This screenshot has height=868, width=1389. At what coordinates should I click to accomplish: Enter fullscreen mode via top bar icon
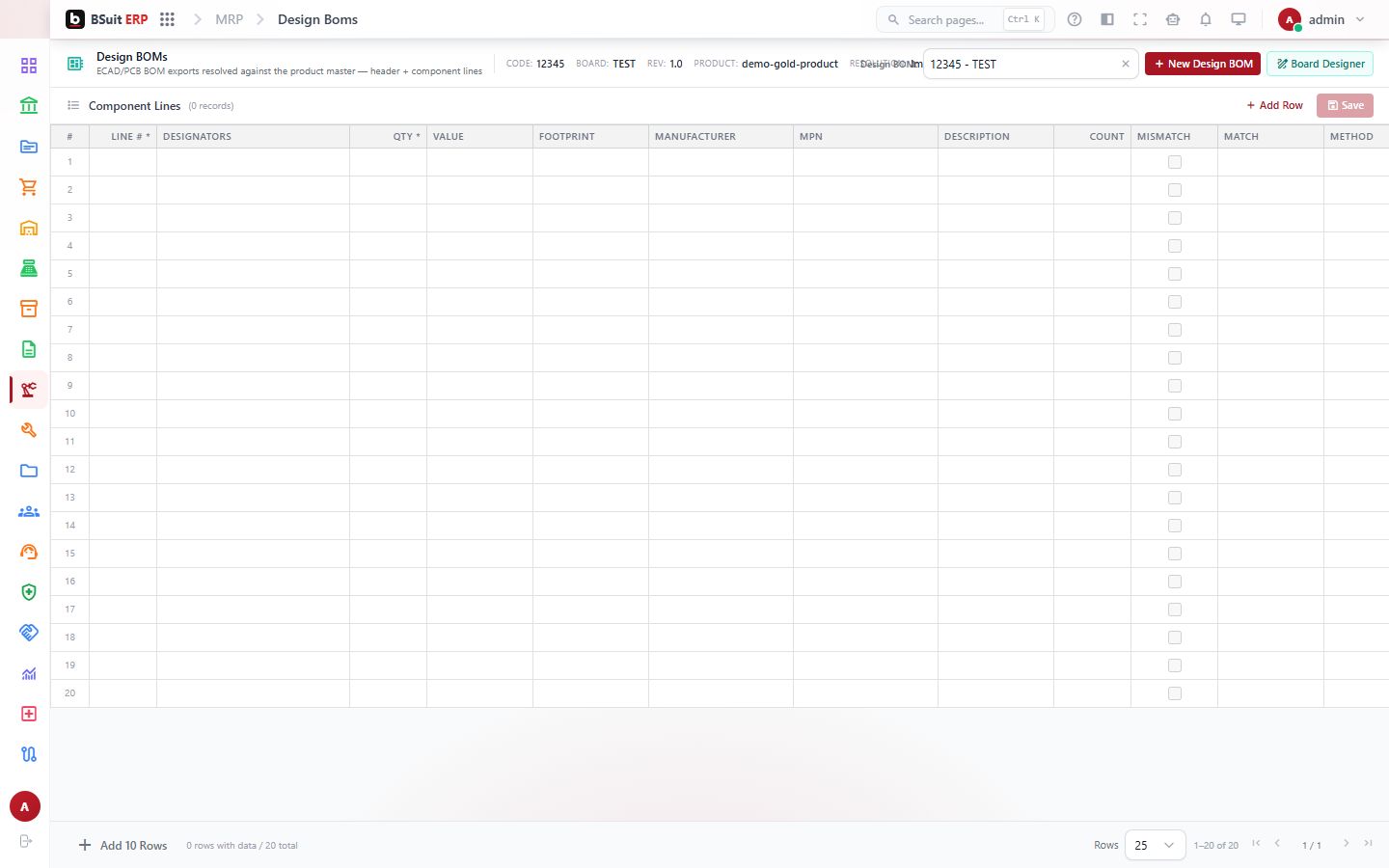point(1140,19)
